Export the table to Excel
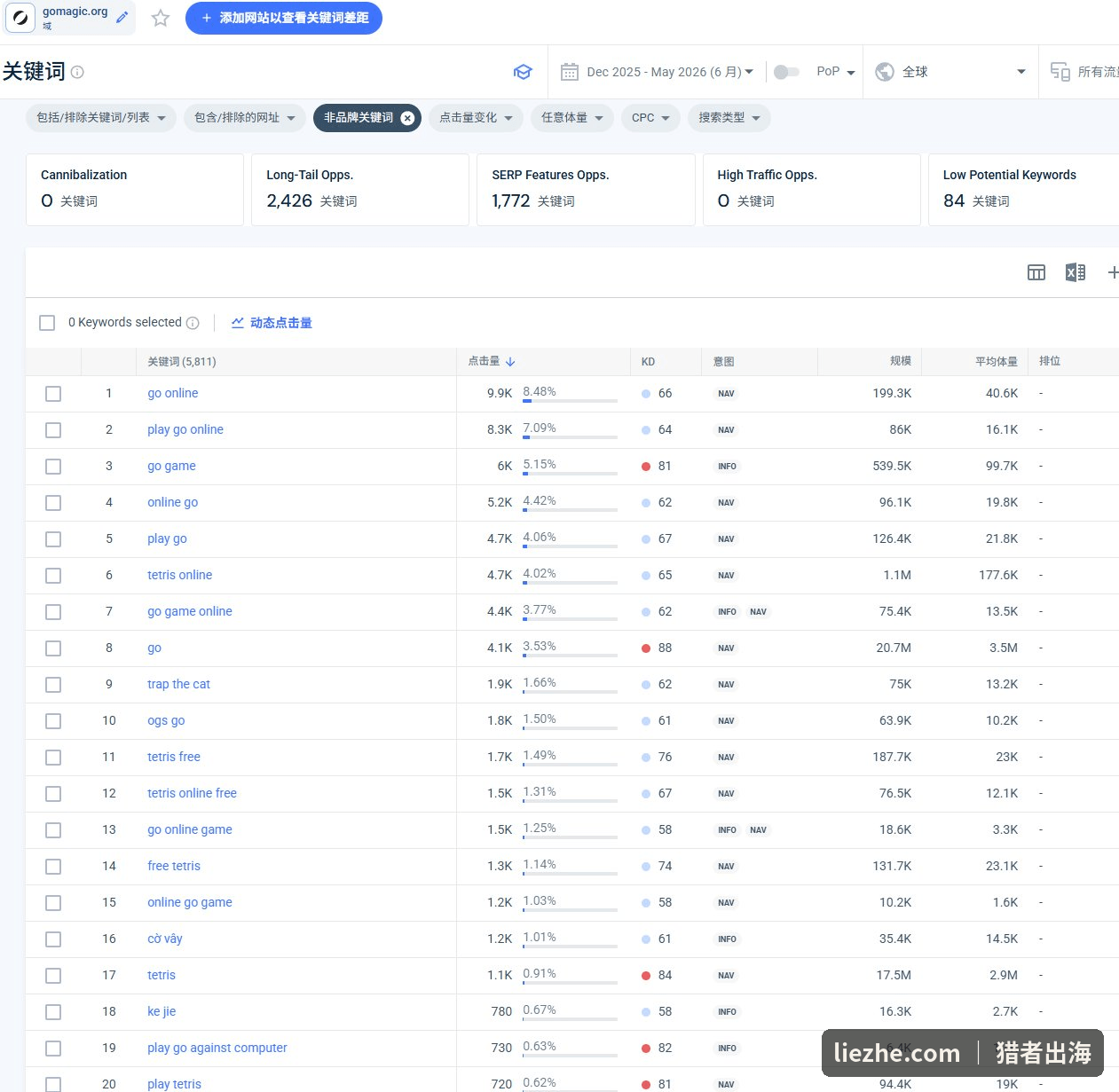 [x=1076, y=272]
